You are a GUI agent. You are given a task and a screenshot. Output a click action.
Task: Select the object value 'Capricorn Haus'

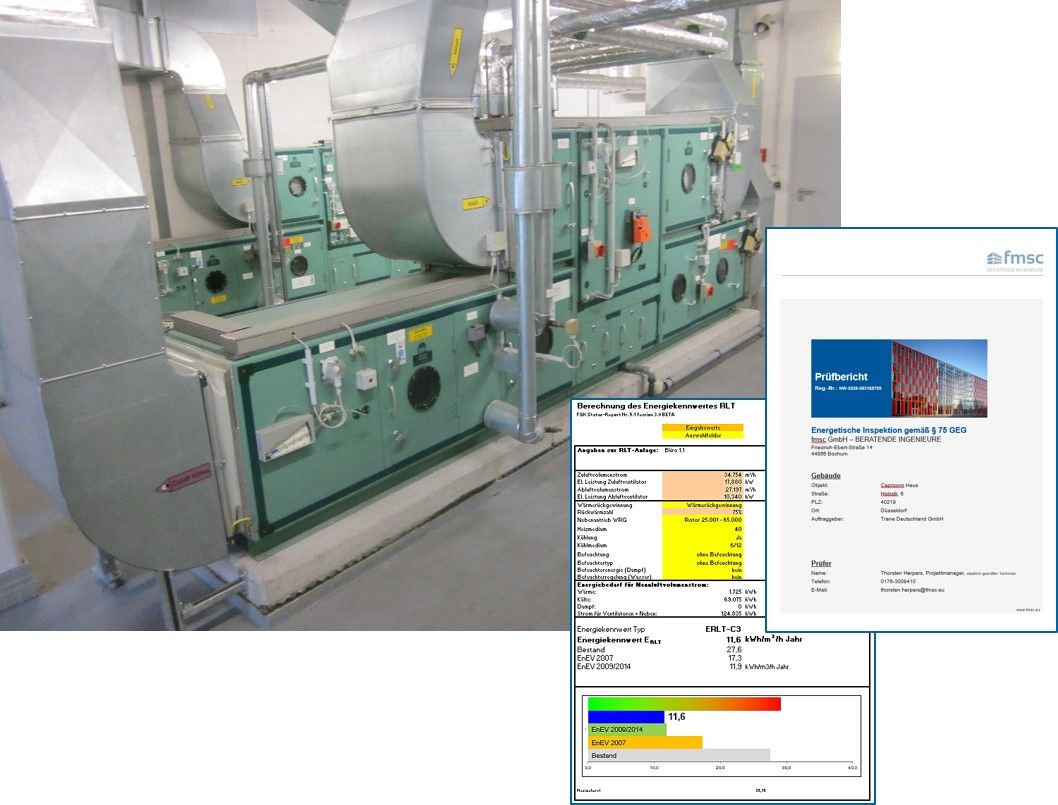point(899,485)
